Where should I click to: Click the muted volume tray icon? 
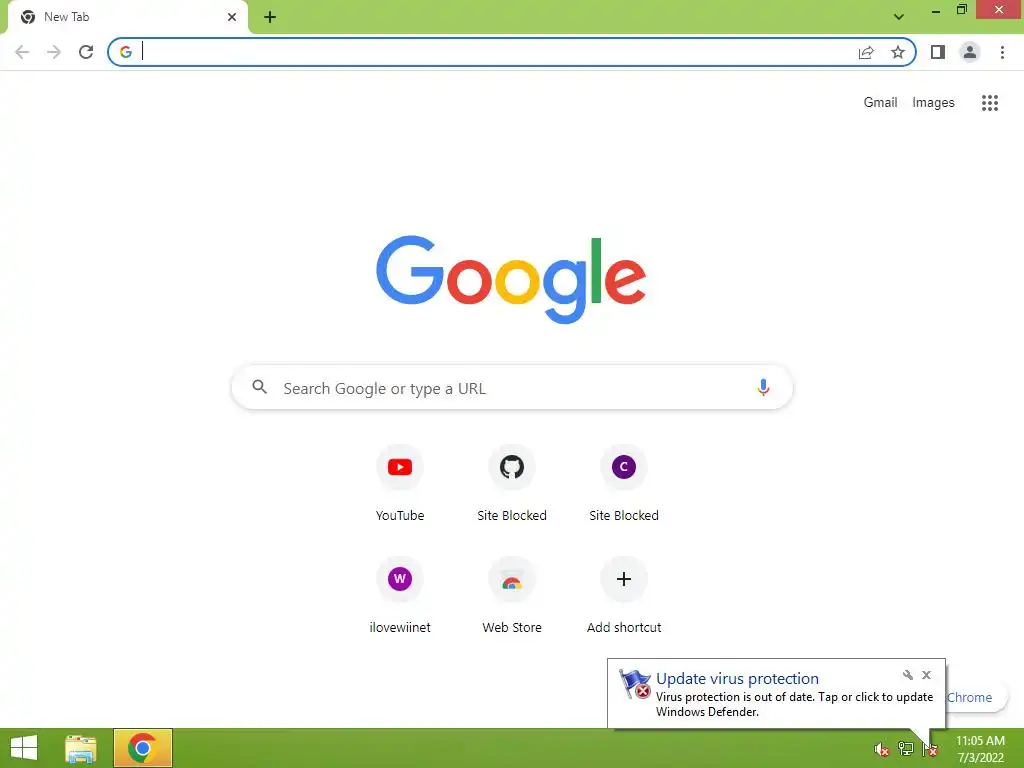(882, 749)
